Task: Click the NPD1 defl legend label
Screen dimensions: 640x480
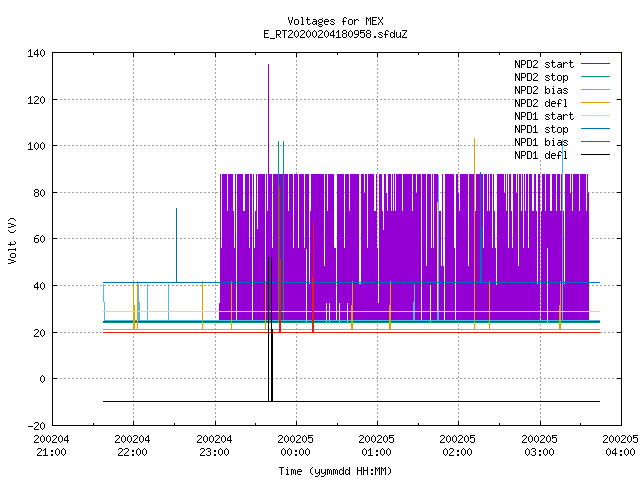Action: [541, 155]
